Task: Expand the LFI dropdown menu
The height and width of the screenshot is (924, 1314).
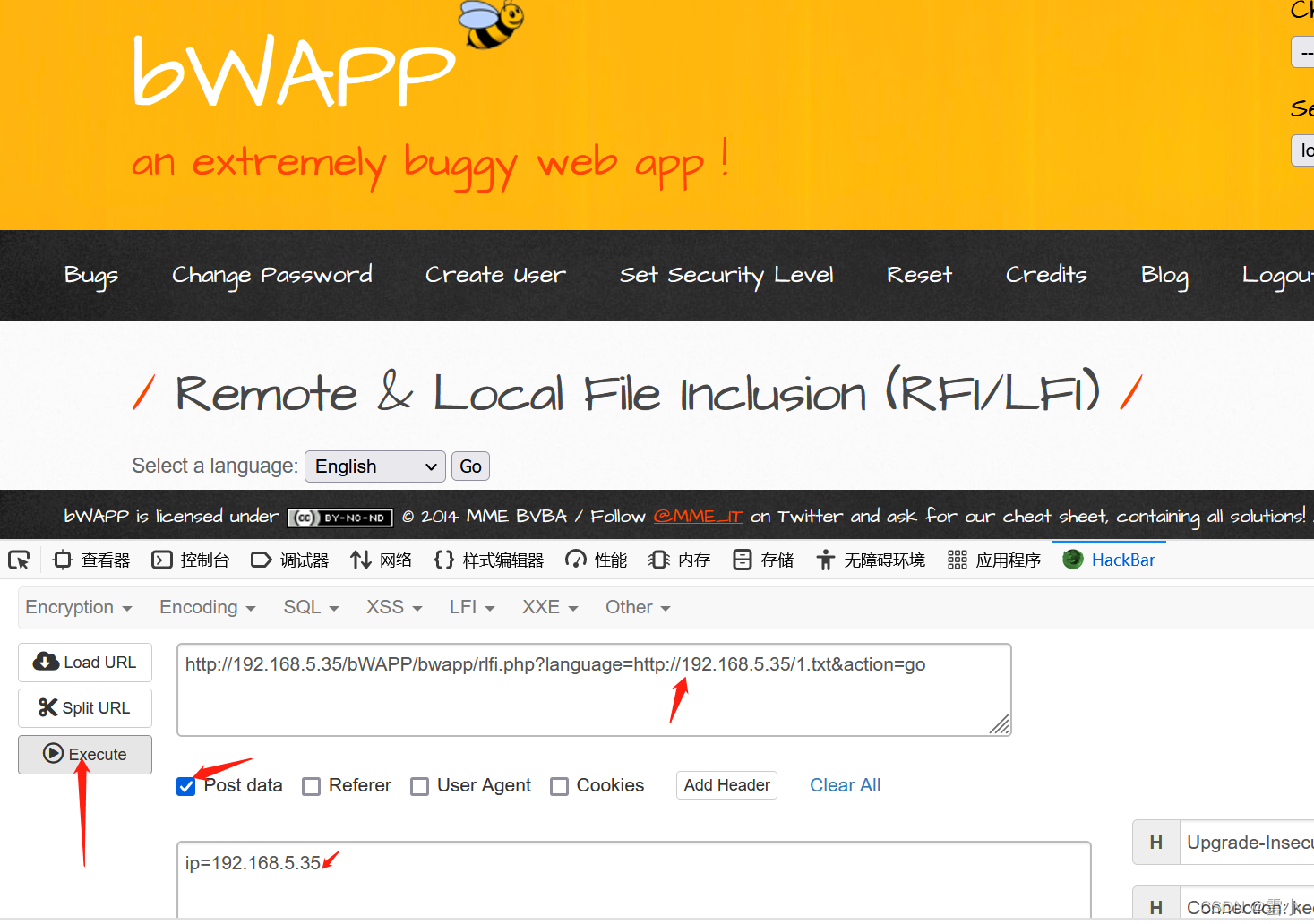Action: coord(472,607)
